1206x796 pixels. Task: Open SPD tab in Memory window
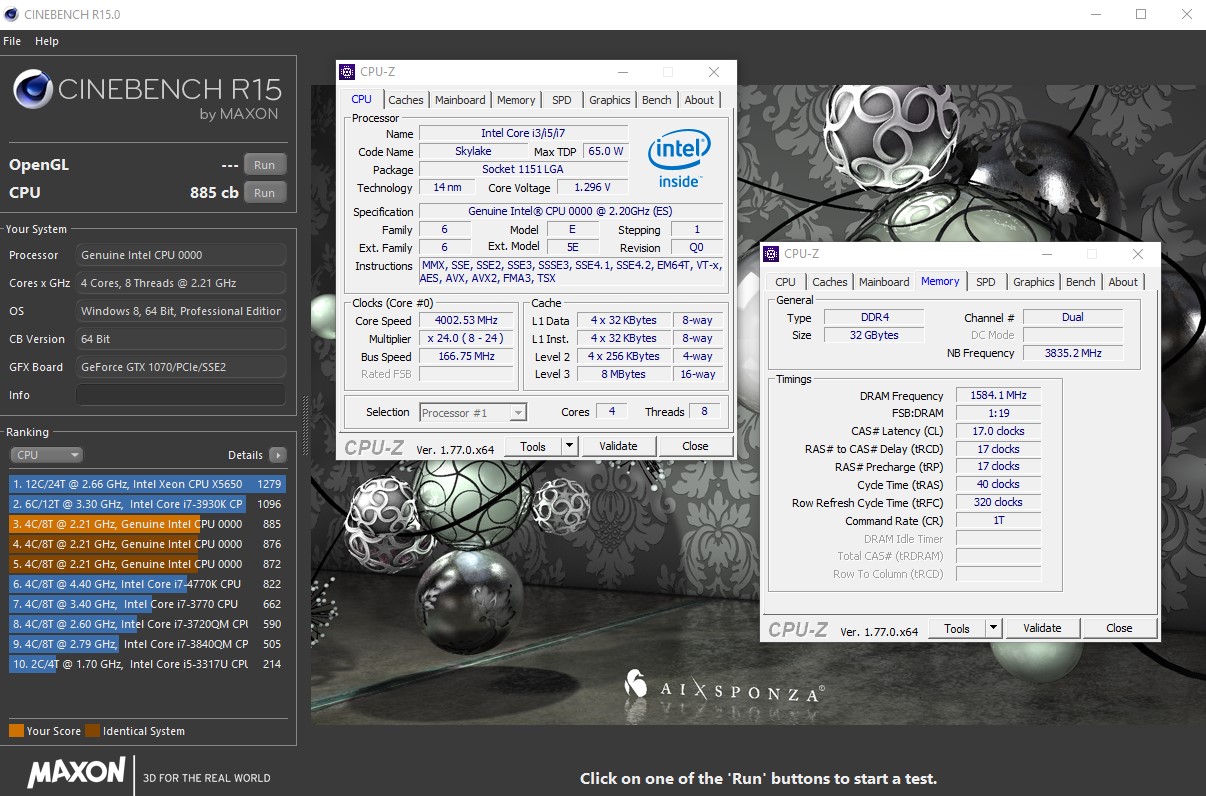tap(986, 282)
